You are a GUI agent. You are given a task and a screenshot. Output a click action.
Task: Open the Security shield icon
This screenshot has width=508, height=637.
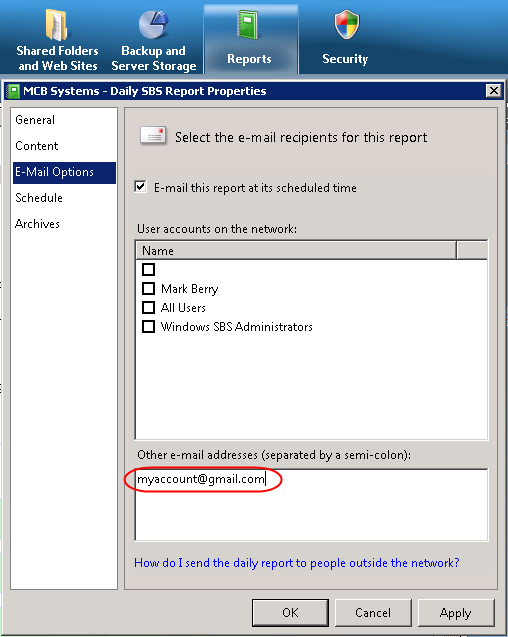tap(347, 25)
